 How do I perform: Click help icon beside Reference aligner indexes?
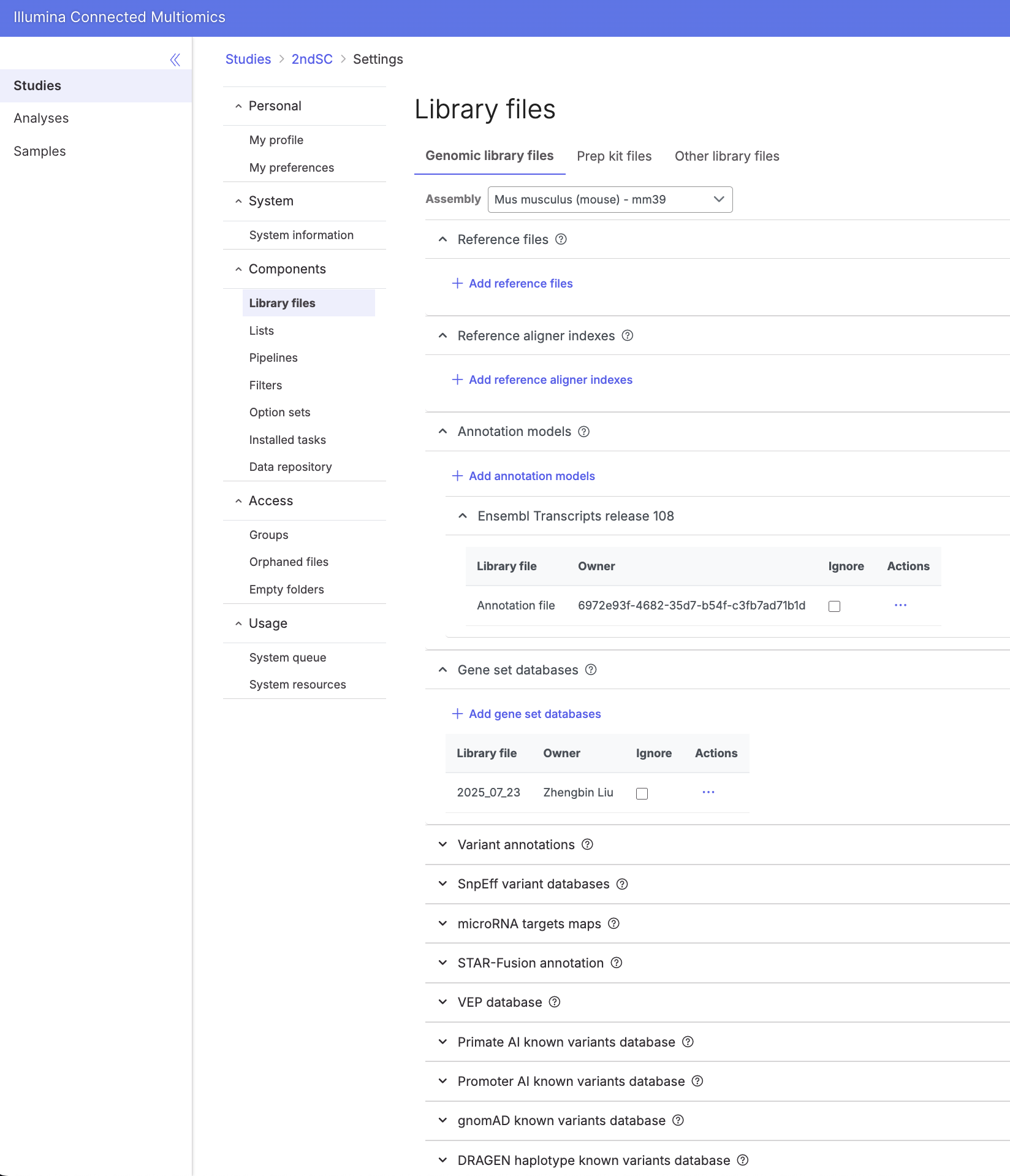pyautogui.click(x=627, y=335)
